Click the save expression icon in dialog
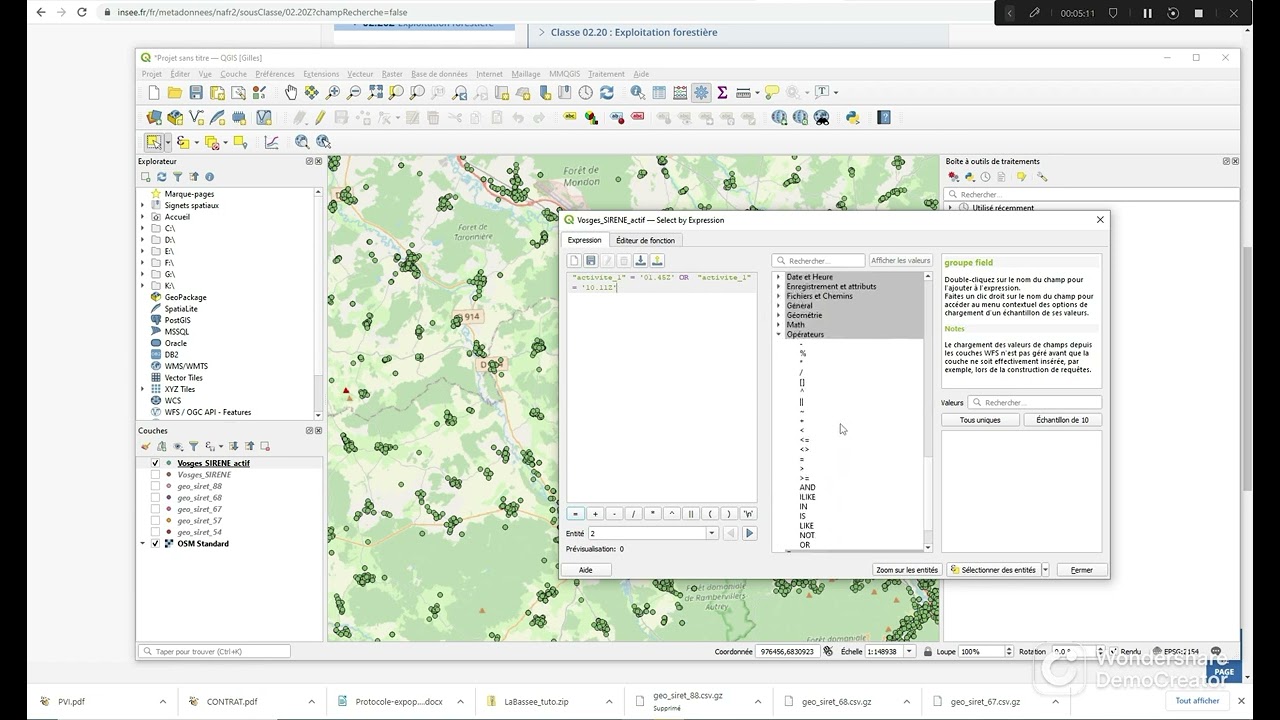Viewport: 1280px width, 720px height. (591, 260)
